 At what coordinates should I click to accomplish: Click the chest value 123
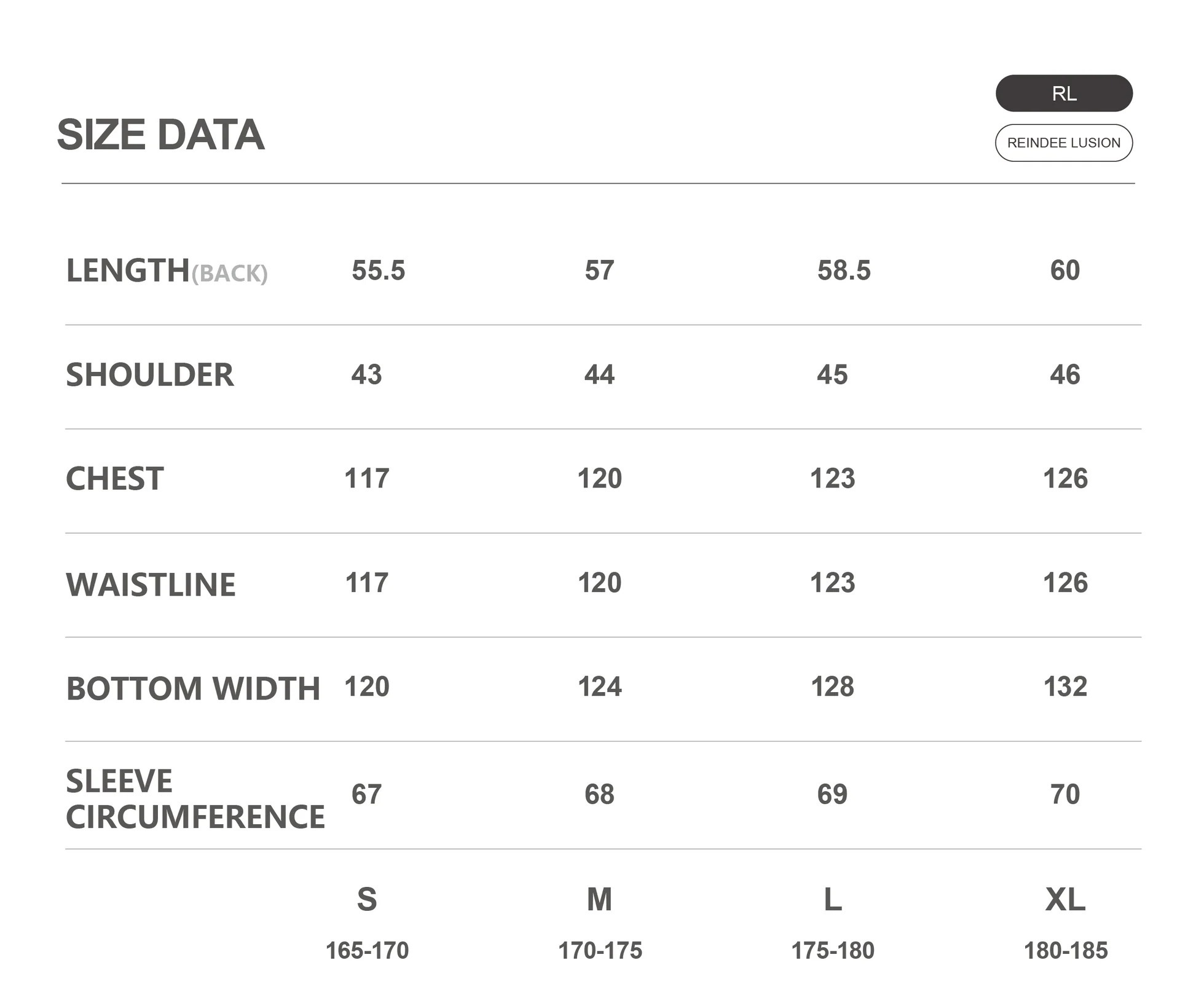[x=832, y=478]
